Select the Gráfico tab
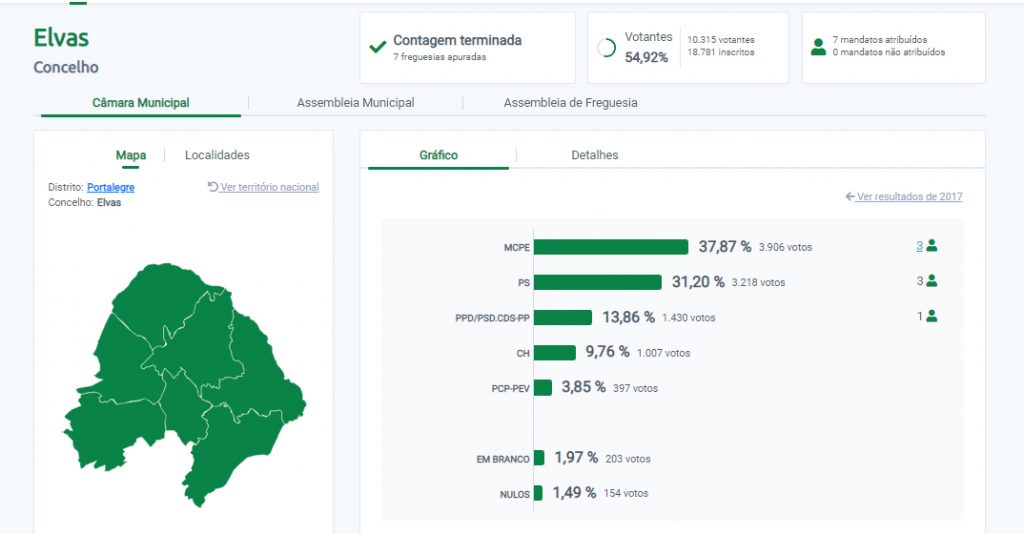 click(x=438, y=155)
